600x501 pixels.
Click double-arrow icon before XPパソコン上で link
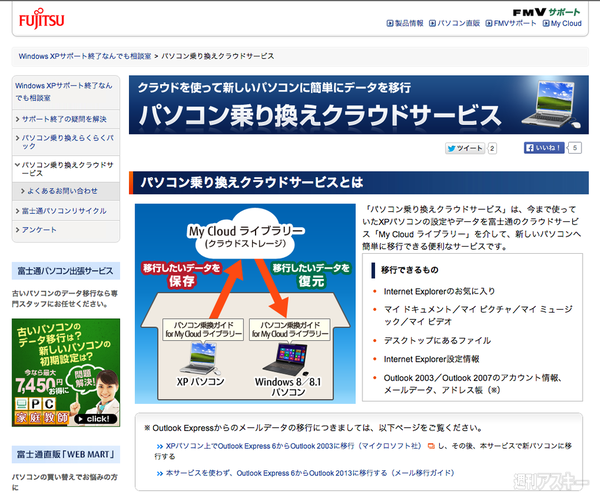tap(160, 446)
